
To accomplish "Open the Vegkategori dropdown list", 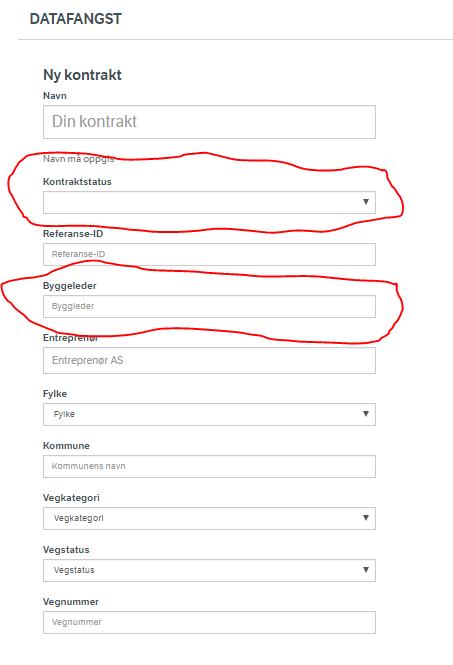I will (209, 518).
